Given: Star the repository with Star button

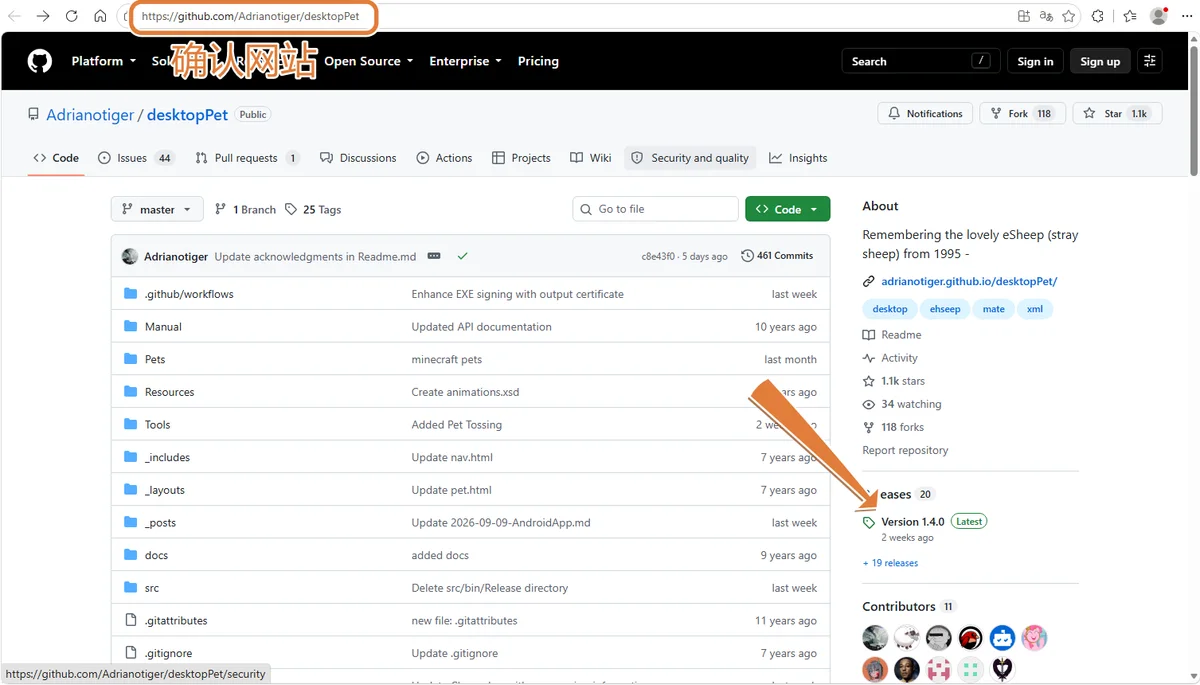Looking at the screenshot, I should pyautogui.click(x=1118, y=114).
